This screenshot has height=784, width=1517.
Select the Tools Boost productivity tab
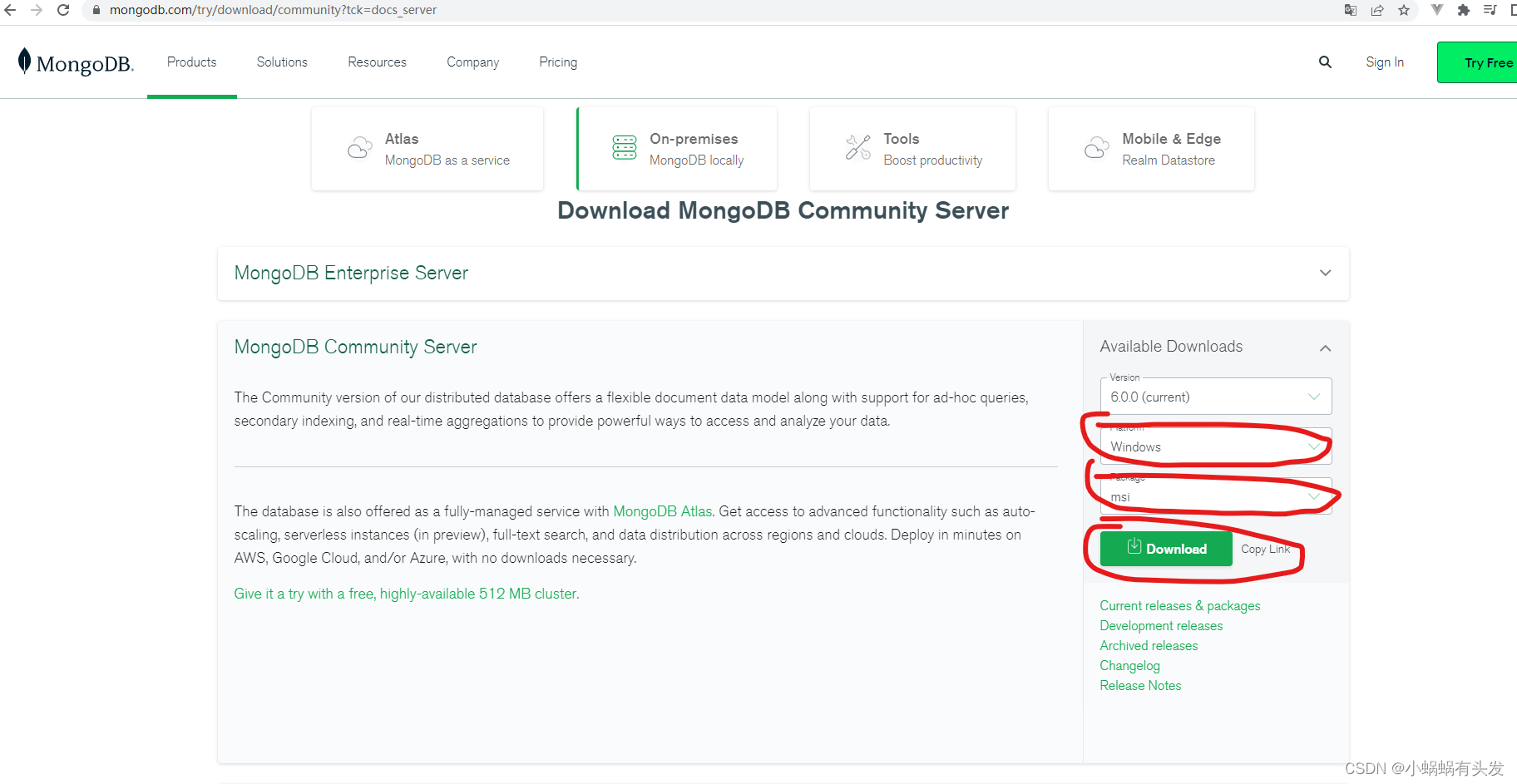pyautogui.click(x=912, y=149)
